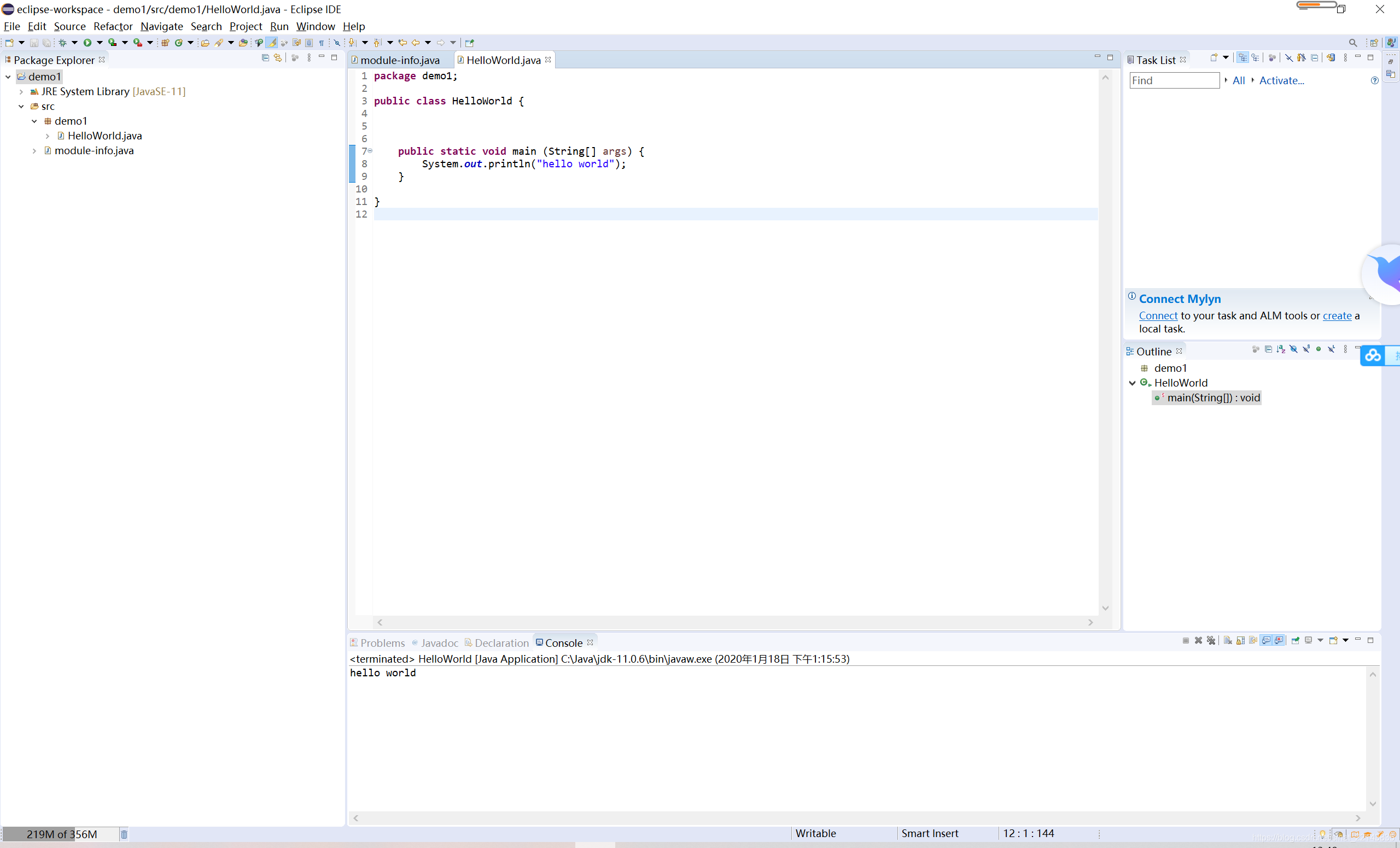The width and height of the screenshot is (1400, 848).
Task: Open the Run button dropdown arrow
Action: click(100, 43)
